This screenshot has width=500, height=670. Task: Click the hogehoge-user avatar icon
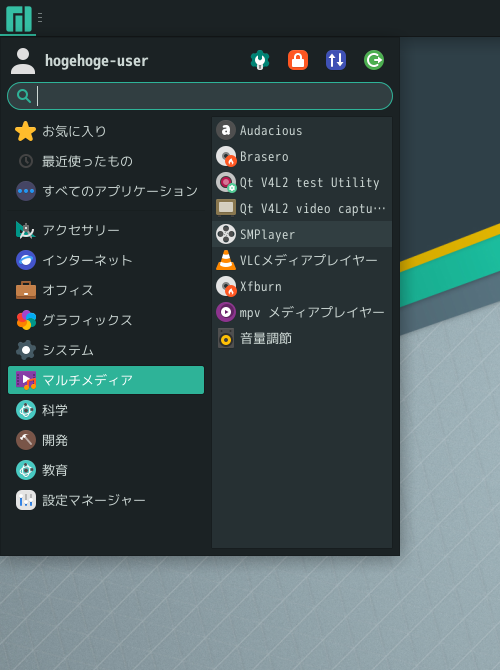(x=23, y=61)
